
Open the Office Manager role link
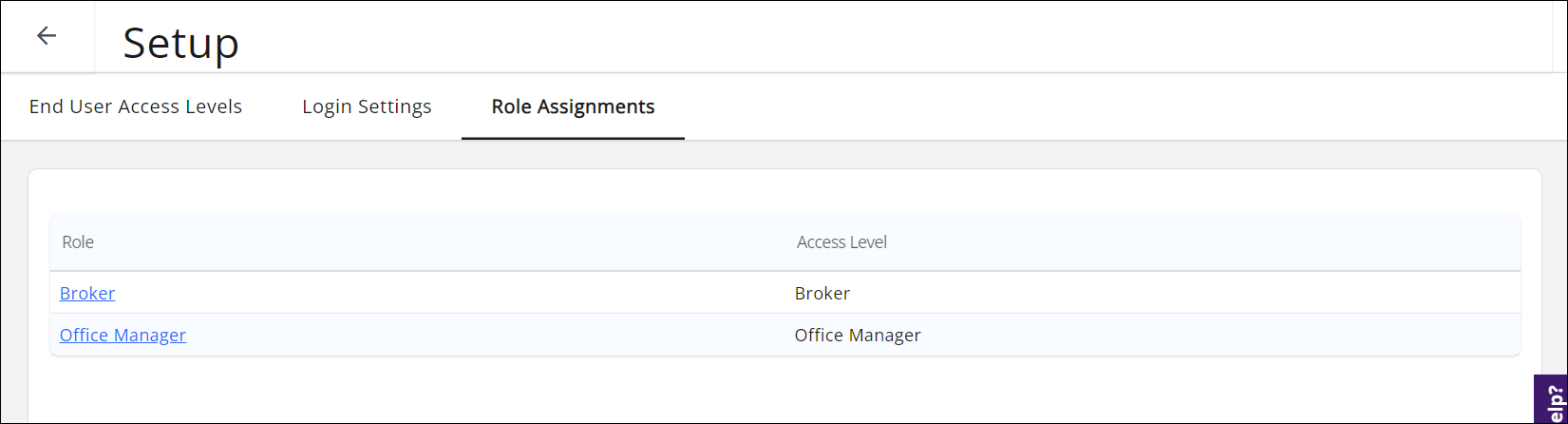[123, 335]
